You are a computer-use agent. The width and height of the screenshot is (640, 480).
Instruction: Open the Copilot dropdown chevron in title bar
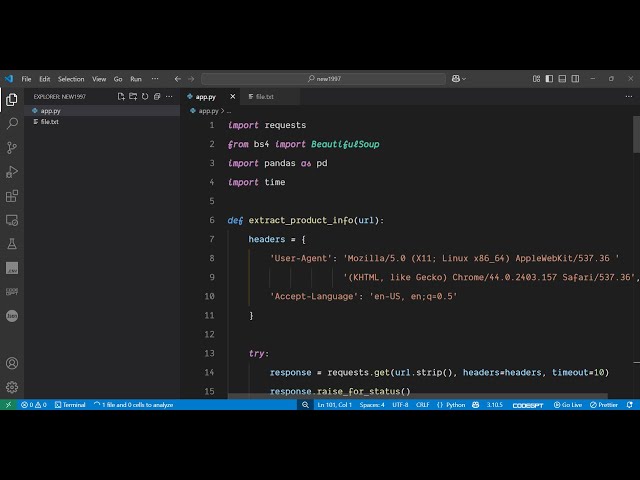(464, 79)
